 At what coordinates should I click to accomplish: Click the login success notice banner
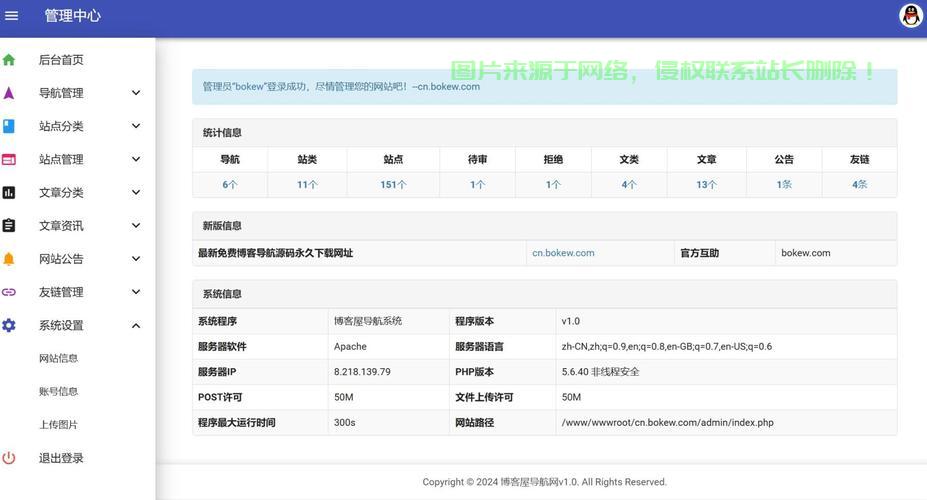coord(544,87)
